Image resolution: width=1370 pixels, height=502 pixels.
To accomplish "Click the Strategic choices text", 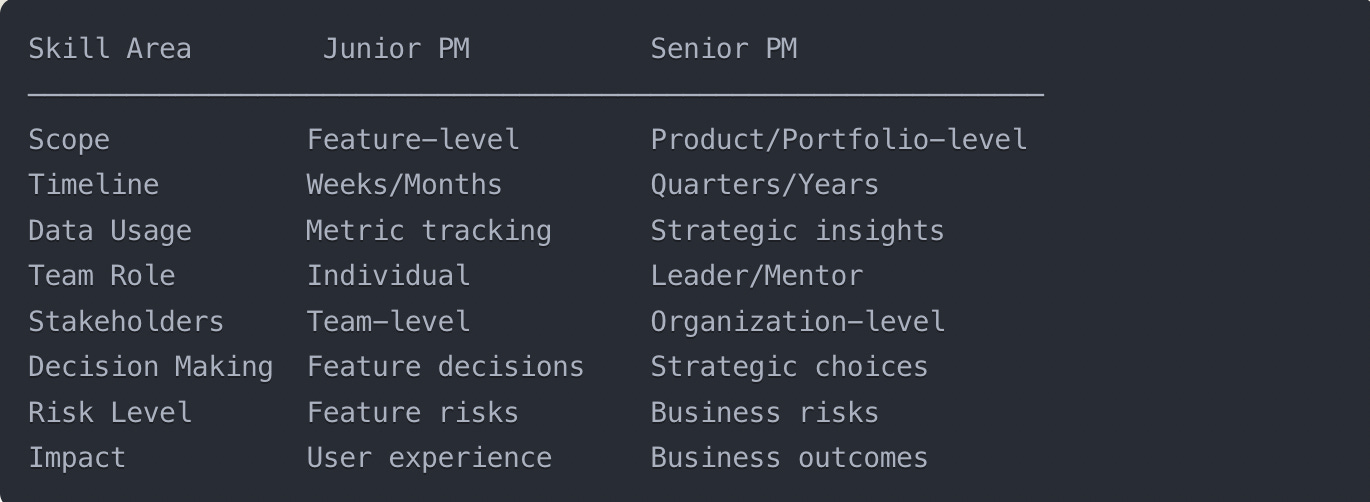I will (x=789, y=367).
